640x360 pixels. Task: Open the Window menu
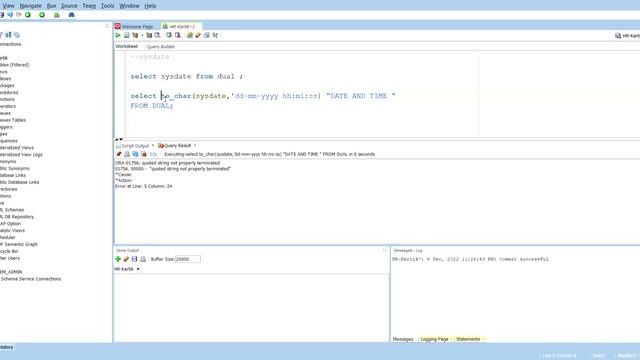129,6
